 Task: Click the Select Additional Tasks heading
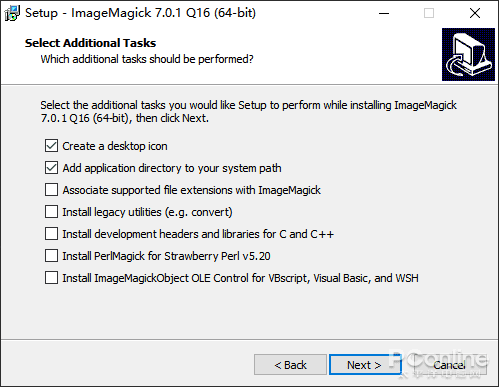pos(90,43)
